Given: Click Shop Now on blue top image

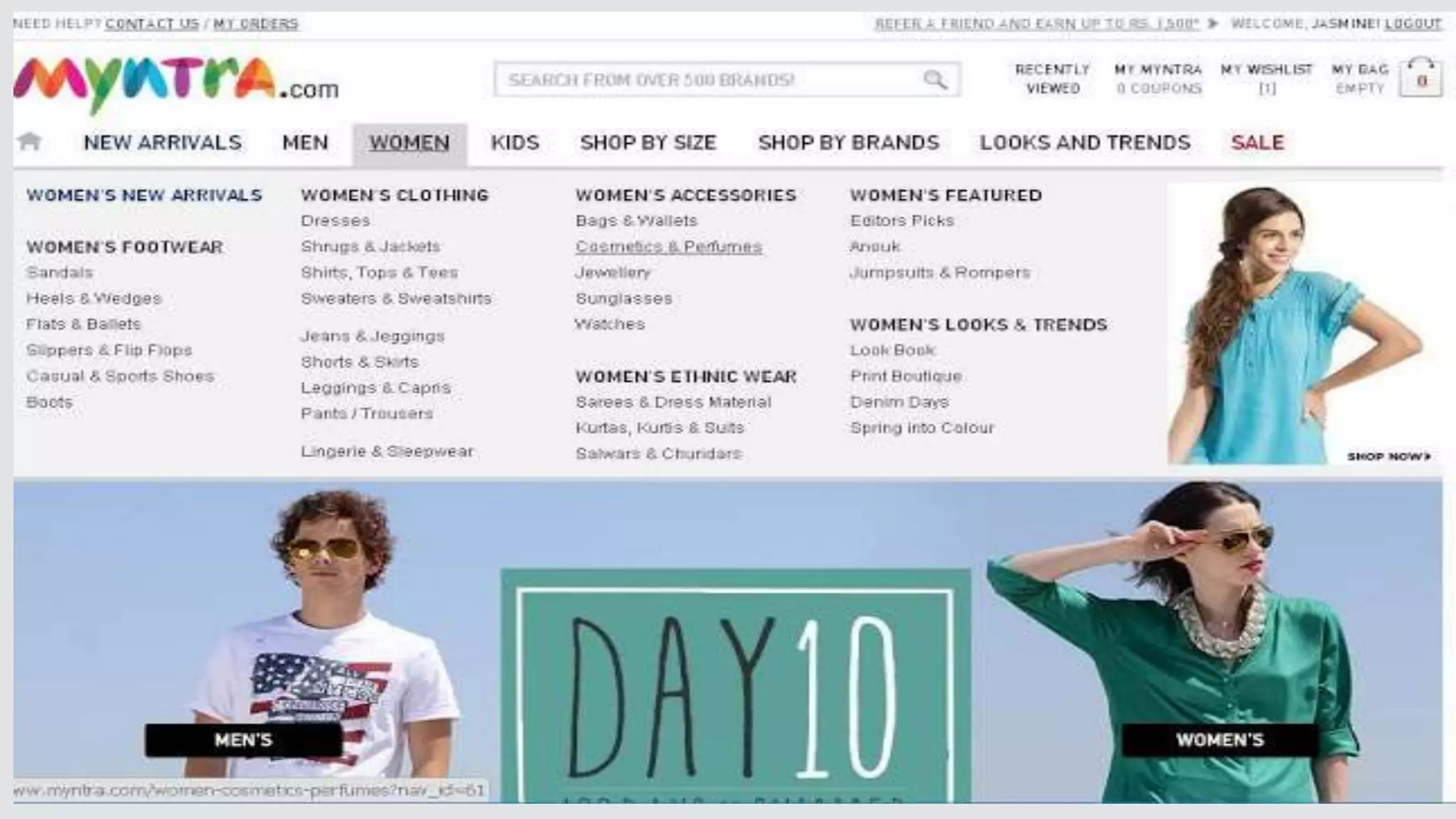Looking at the screenshot, I should coord(1388,456).
